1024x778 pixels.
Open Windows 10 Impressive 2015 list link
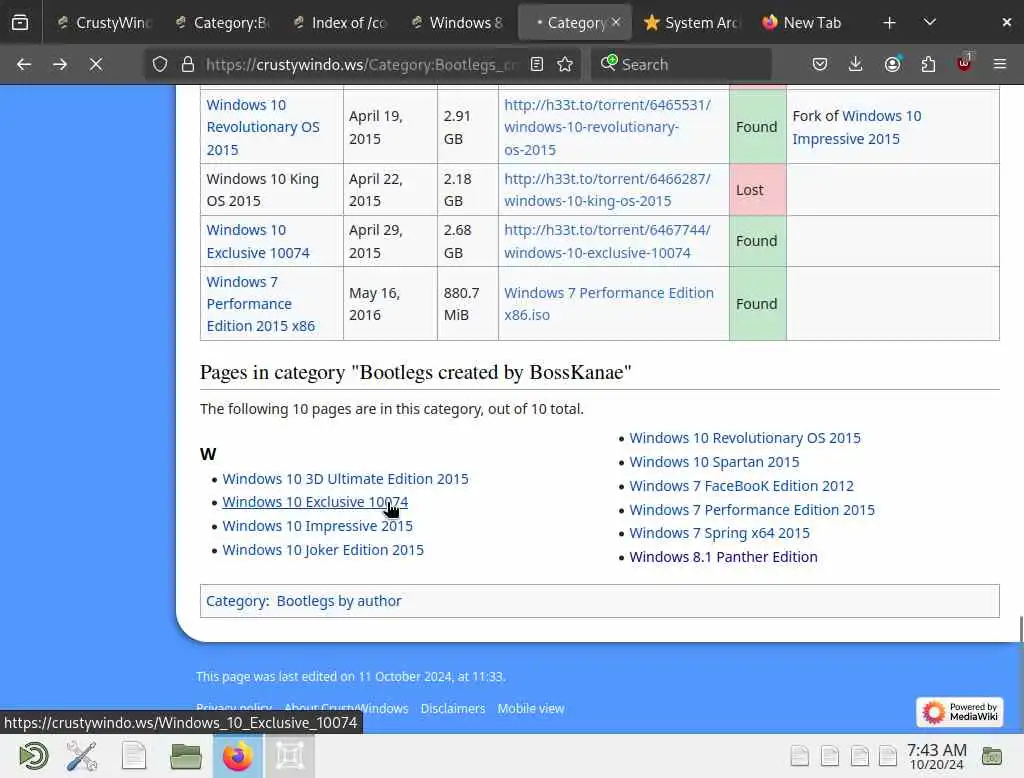(317, 526)
